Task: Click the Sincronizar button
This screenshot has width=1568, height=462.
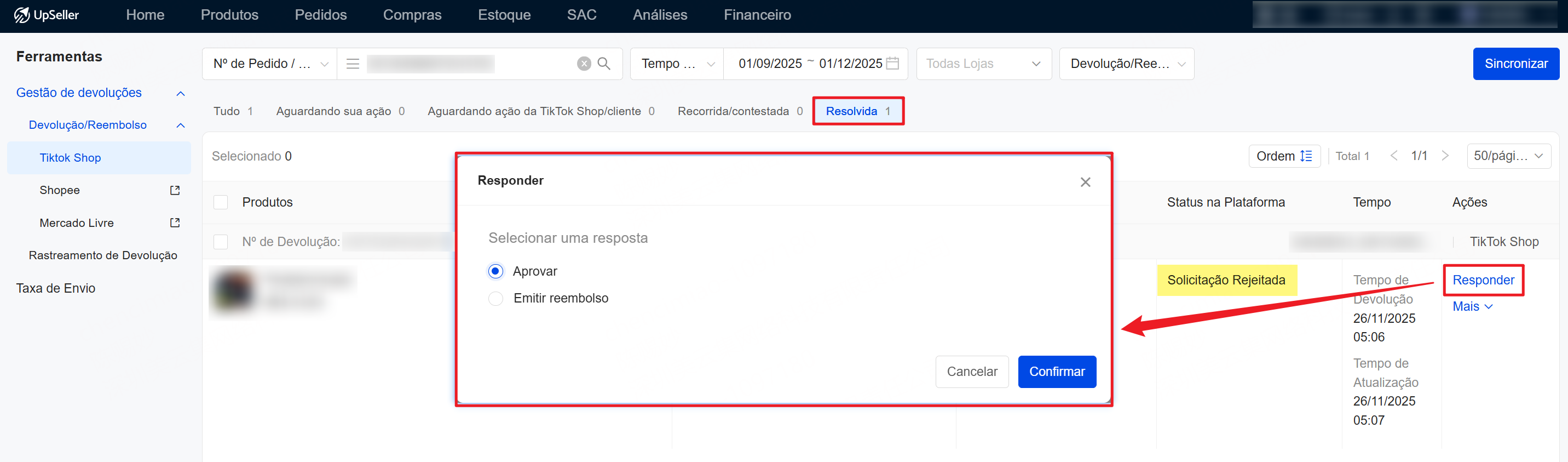Action: 1515,64
